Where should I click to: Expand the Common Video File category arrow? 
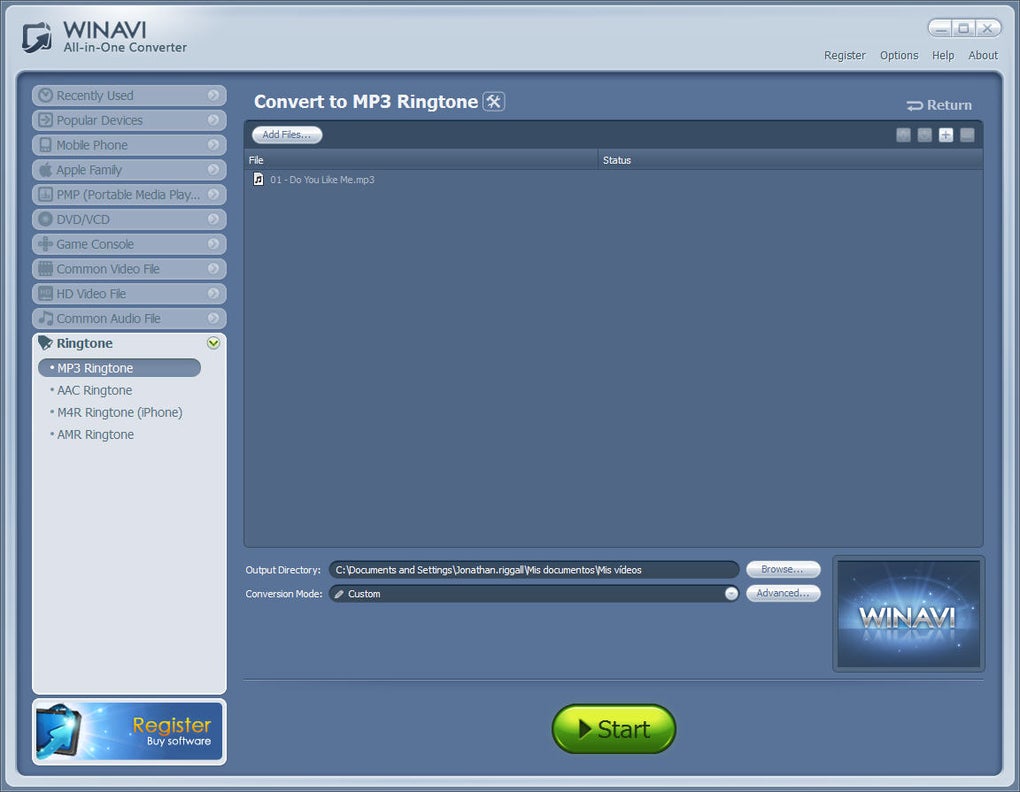[213, 268]
